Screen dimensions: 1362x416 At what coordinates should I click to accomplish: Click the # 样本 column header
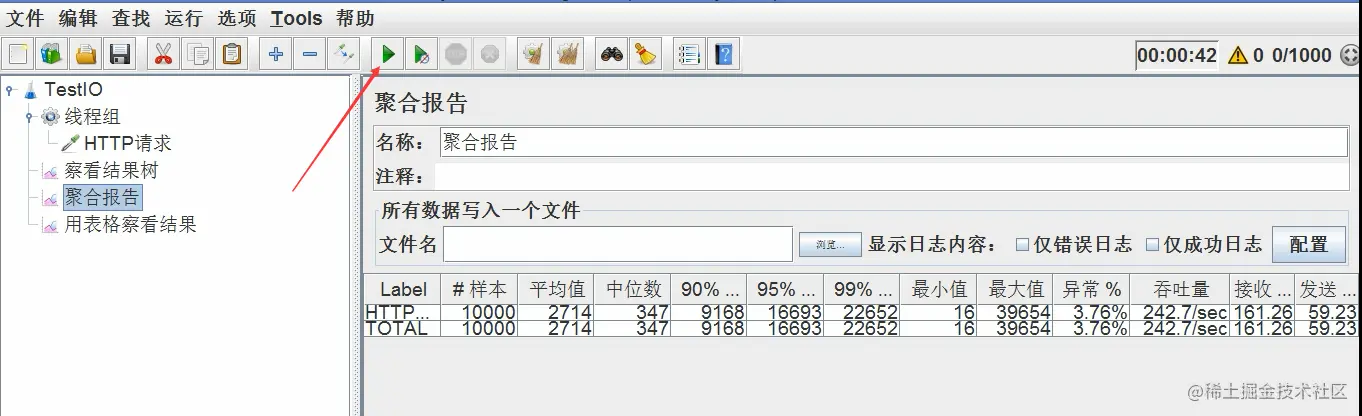click(x=481, y=290)
